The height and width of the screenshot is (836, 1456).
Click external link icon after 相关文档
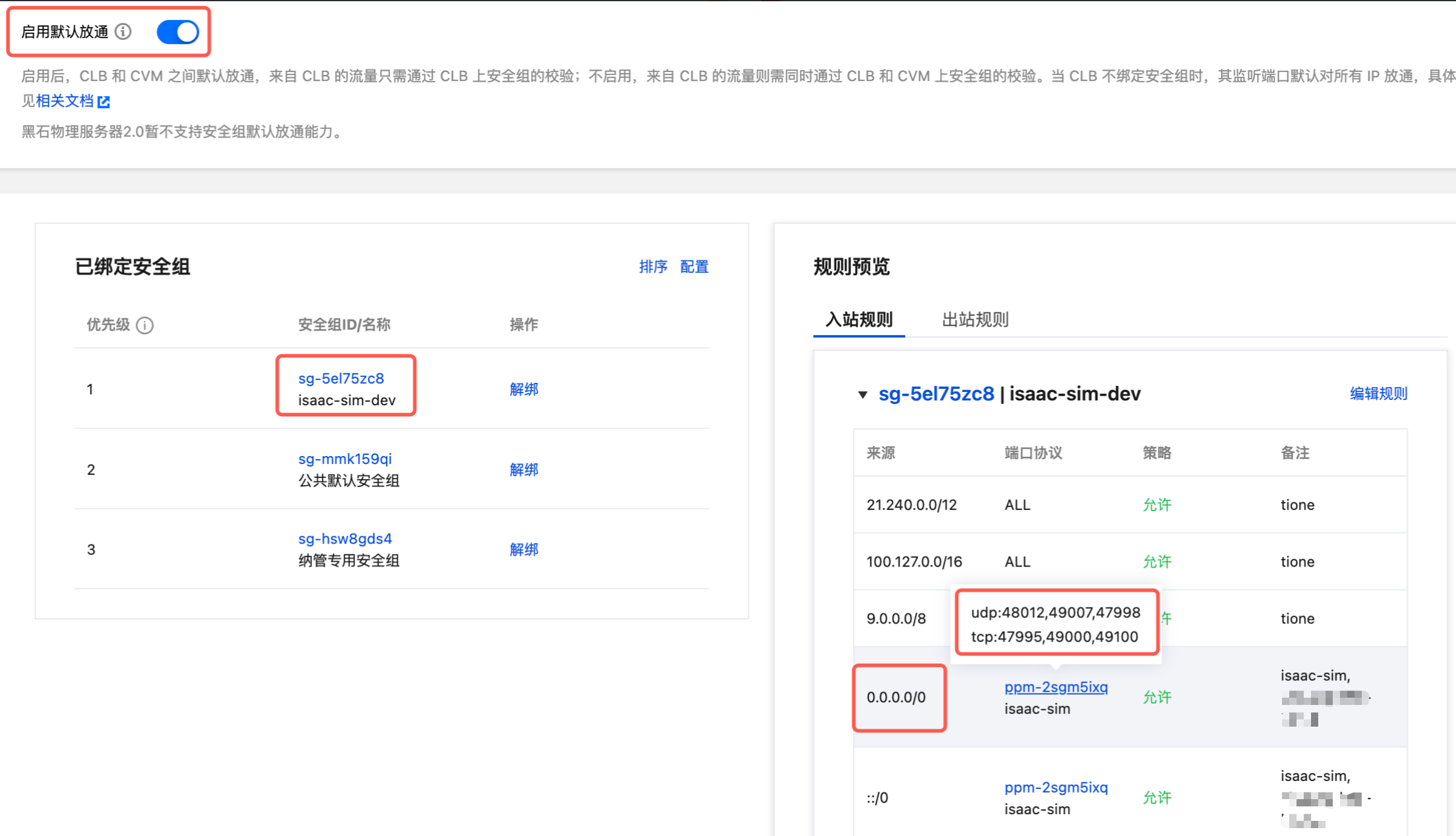pos(104,101)
